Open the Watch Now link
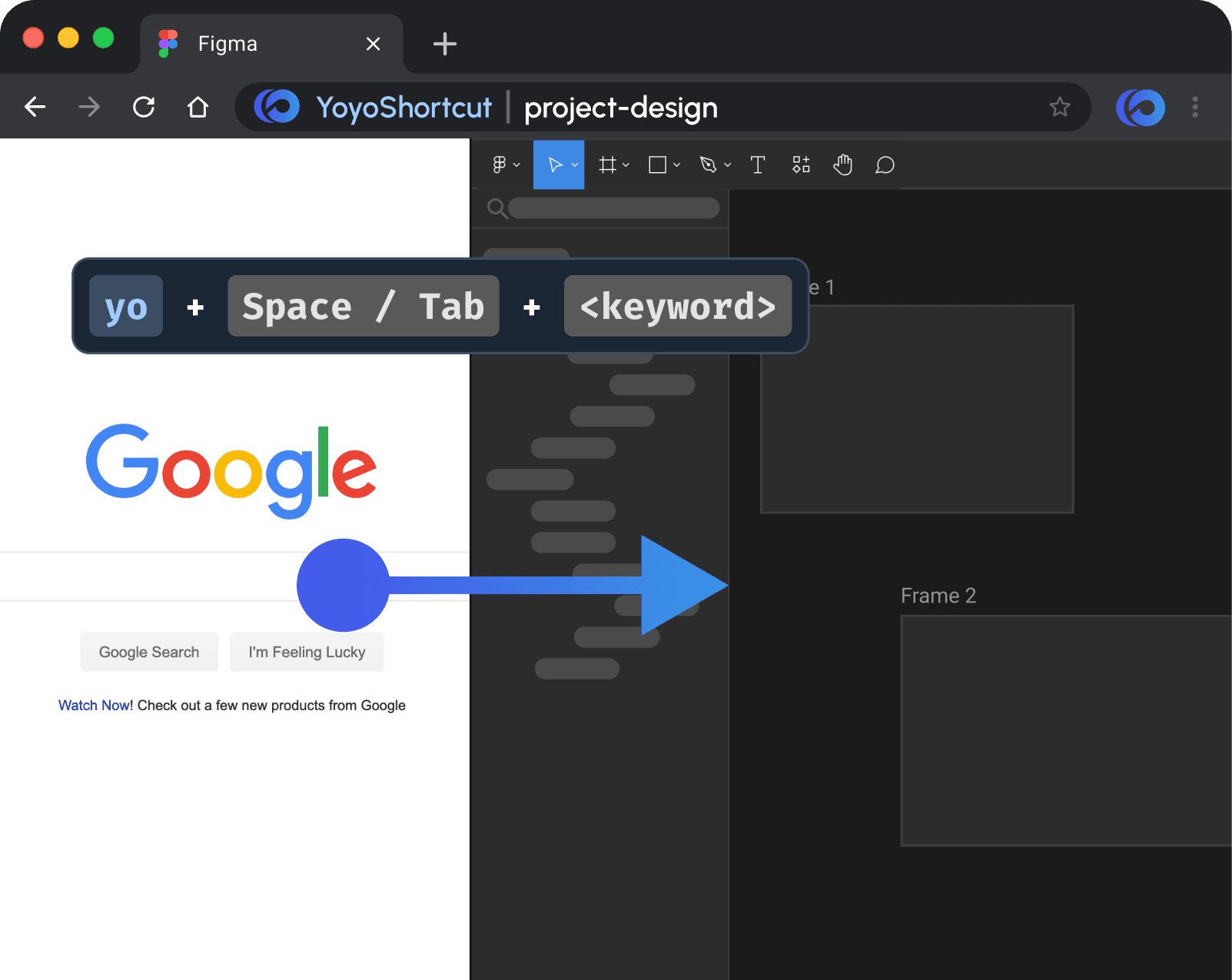The height and width of the screenshot is (980, 1232). (94, 706)
